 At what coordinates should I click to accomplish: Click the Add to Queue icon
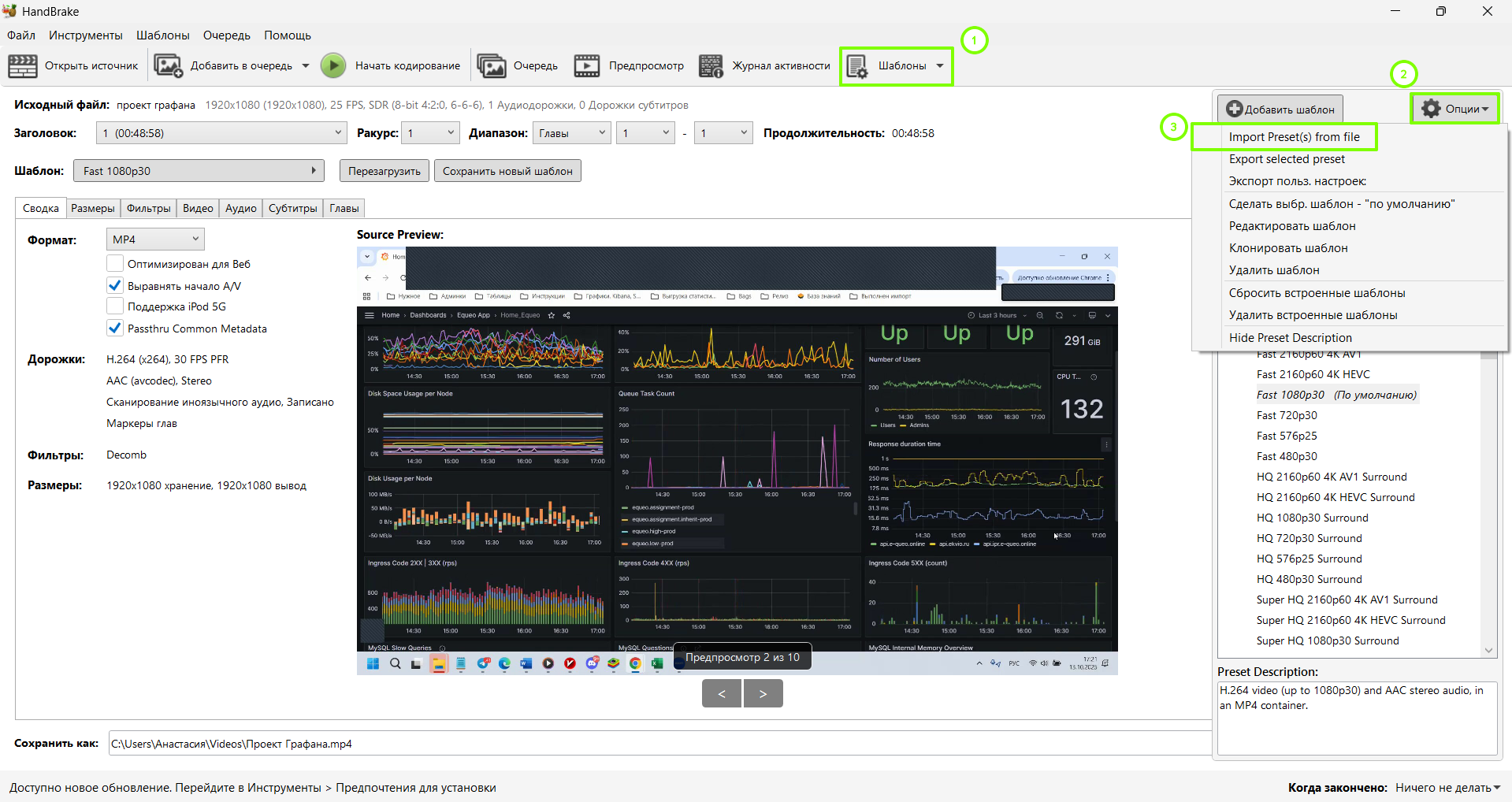point(167,65)
